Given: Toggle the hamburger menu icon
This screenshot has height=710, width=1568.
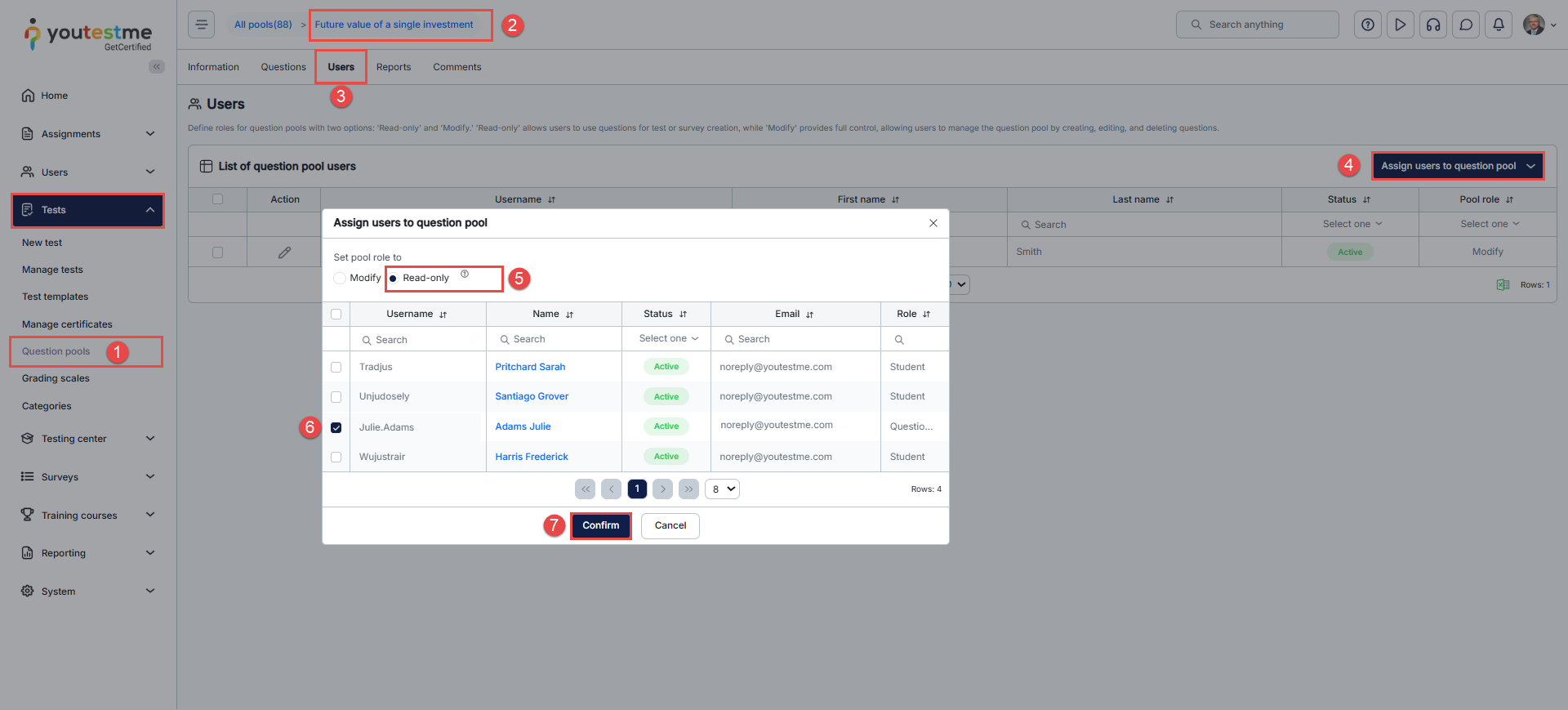Looking at the screenshot, I should (202, 25).
